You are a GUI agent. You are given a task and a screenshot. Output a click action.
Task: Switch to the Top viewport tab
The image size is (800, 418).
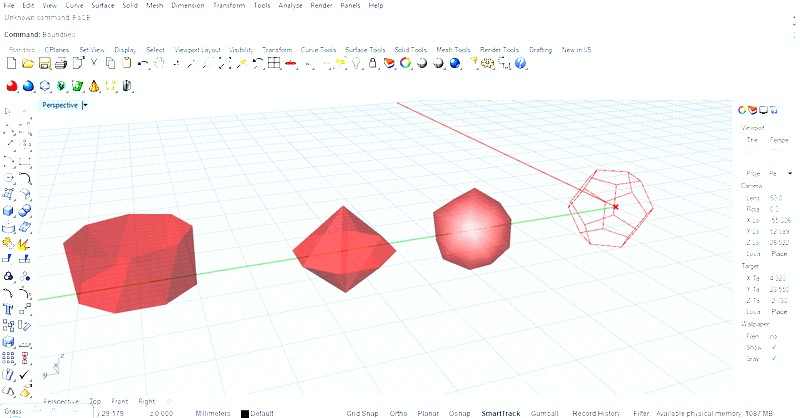pyautogui.click(x=95, y=402)
